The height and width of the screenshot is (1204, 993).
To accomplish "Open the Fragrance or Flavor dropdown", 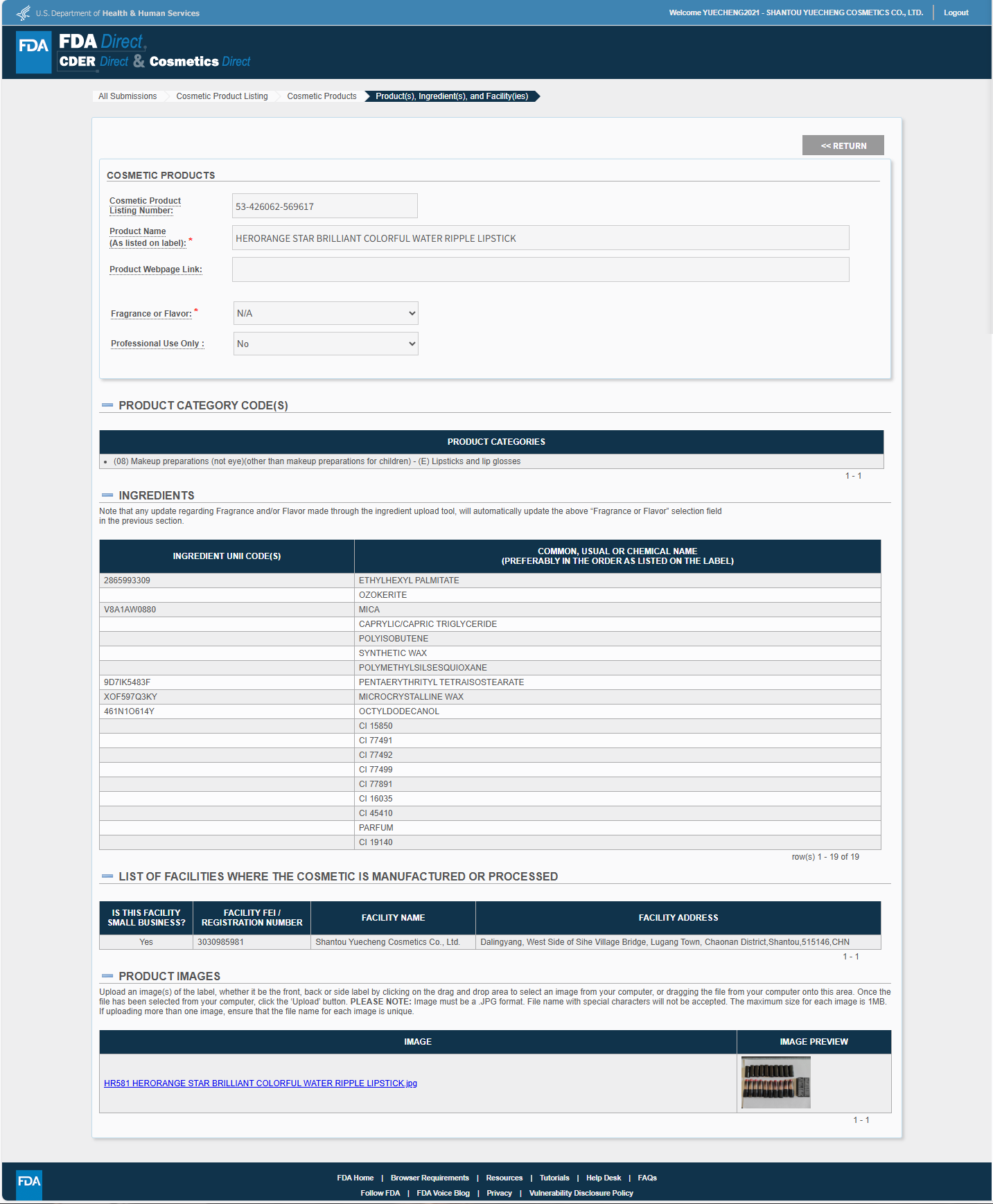I will coord(326,313).
